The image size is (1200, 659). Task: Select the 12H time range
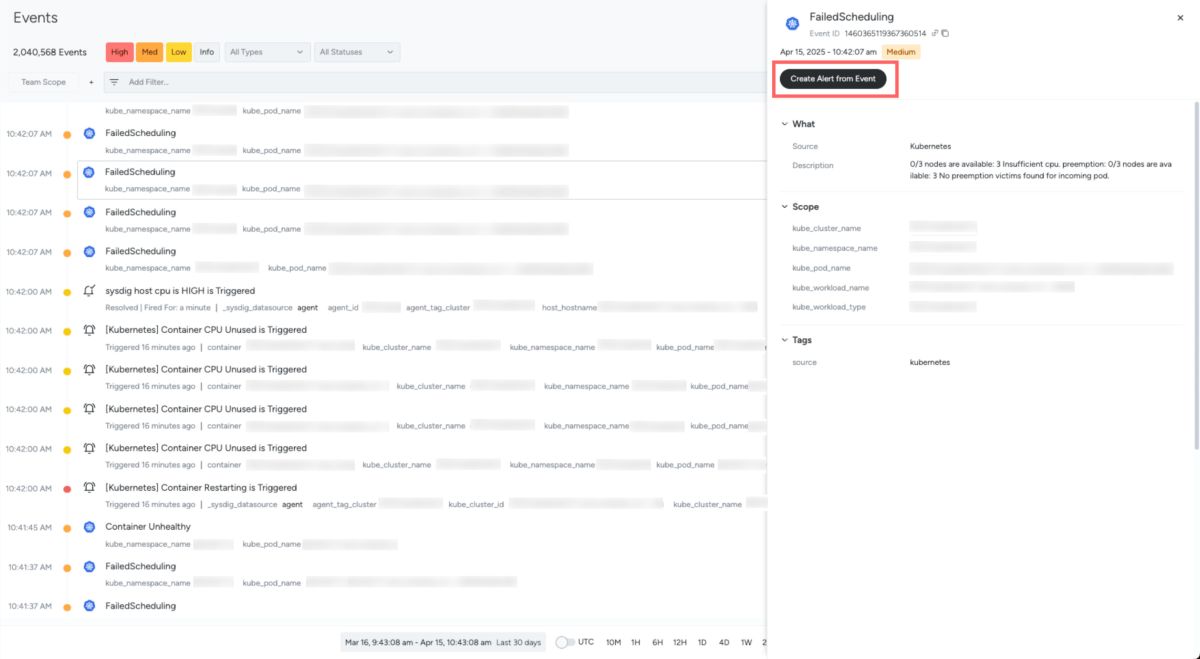[x=680, y=642]
